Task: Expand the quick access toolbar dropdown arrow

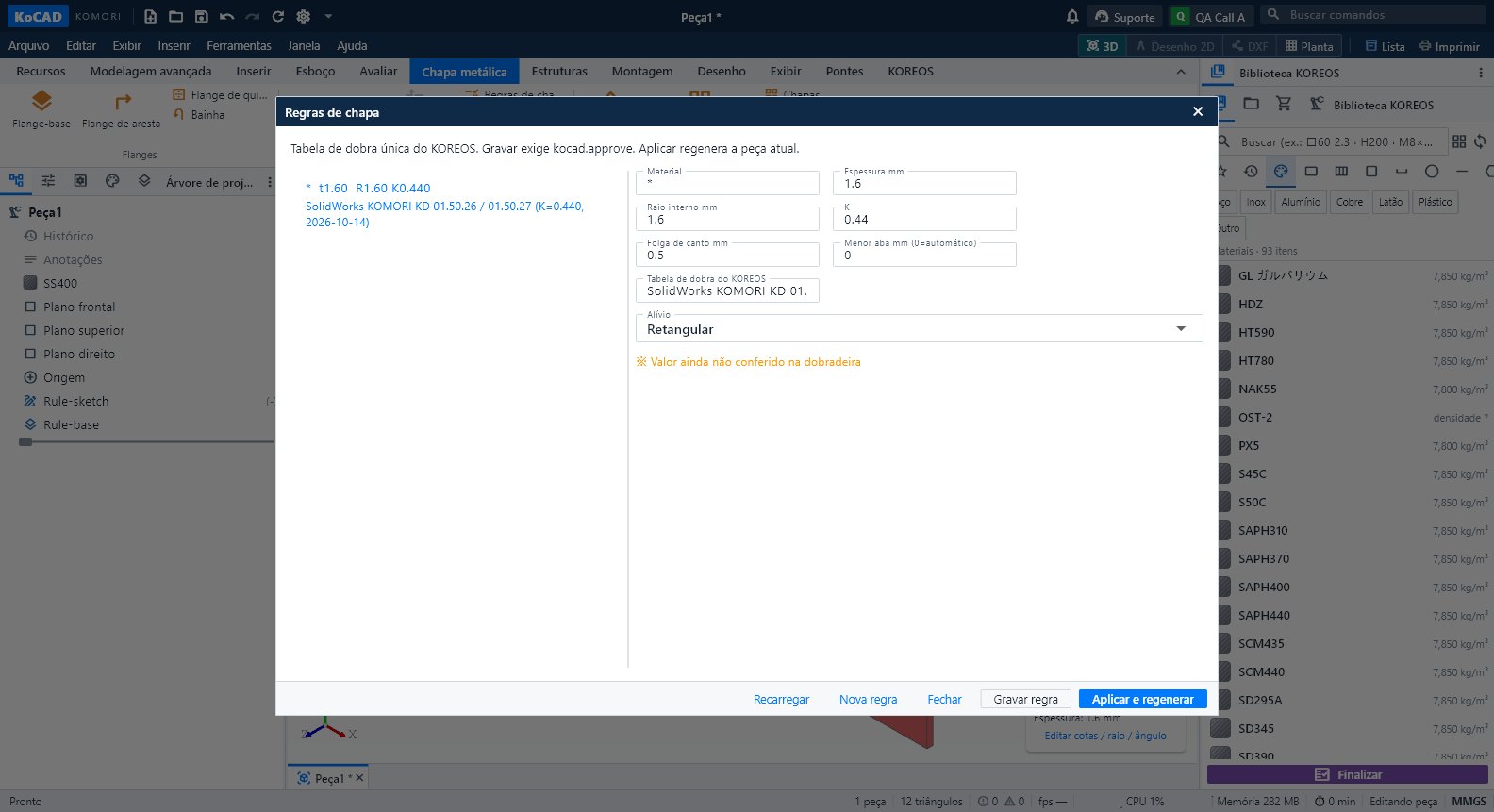Action: coord(328,16)
